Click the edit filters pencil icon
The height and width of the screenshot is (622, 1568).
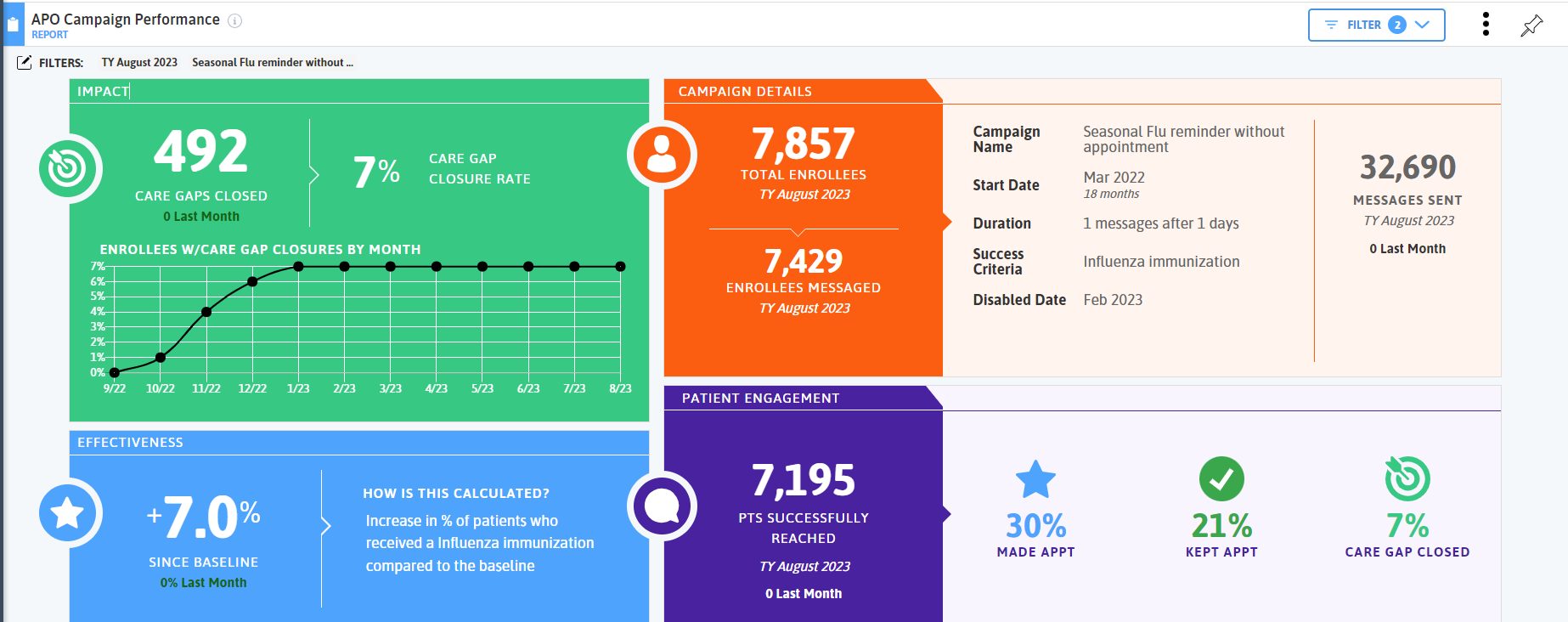click(25, 62)
